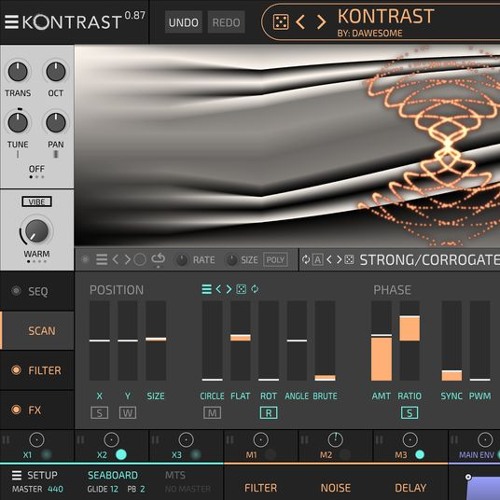Open the FX side tab
The height and width of the screenshot is (500, 500).
click(37, 409)
